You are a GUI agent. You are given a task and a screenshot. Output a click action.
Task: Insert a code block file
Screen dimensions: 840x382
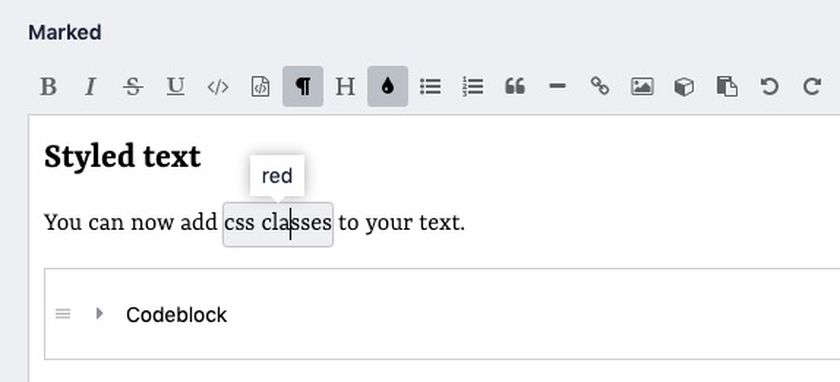point(260,86)
